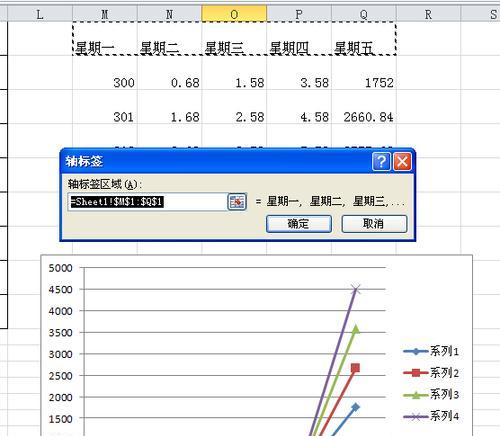The height and width of the screenshot is (436, 500).
Task: Select 系列4 legend entry in chart
Action: click(x=431, y=416)
